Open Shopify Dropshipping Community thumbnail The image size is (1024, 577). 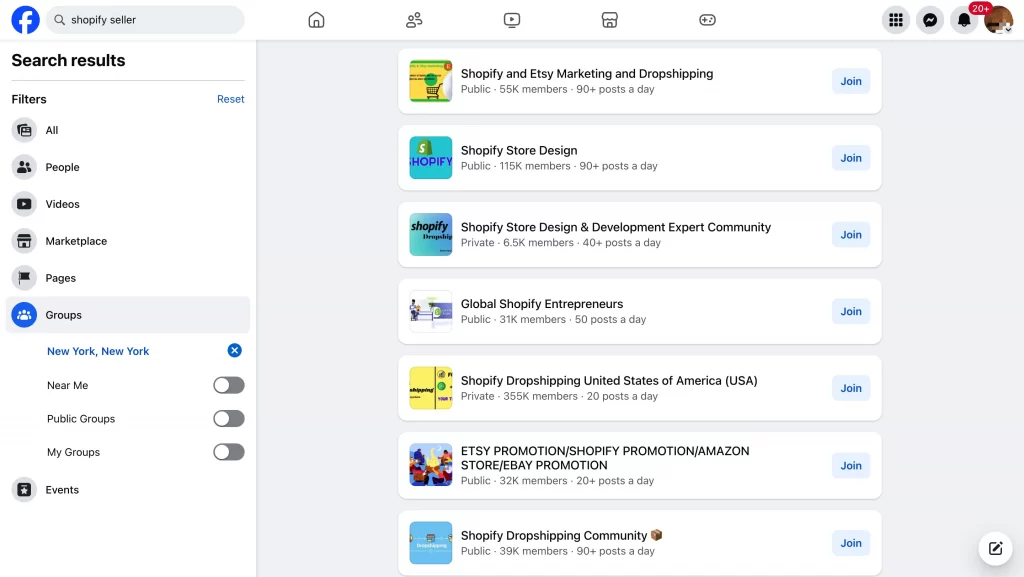tap(430, 543)
